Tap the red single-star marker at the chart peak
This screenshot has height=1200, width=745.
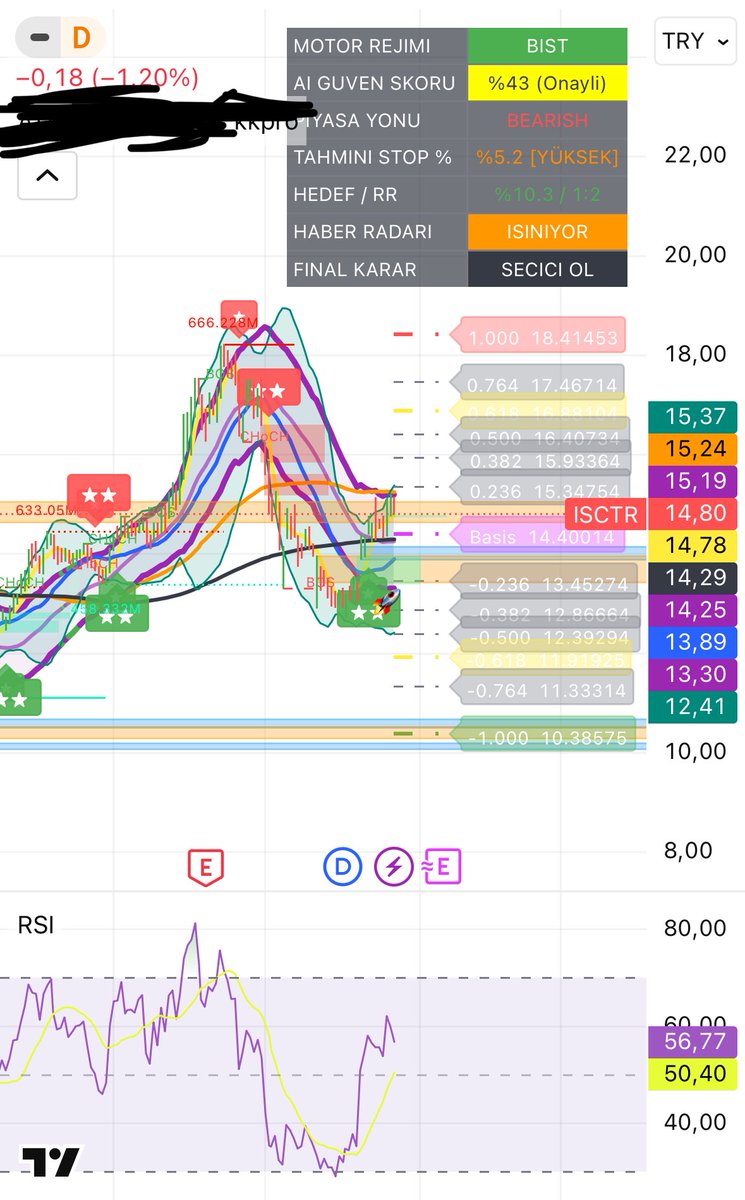pos(239,316)
